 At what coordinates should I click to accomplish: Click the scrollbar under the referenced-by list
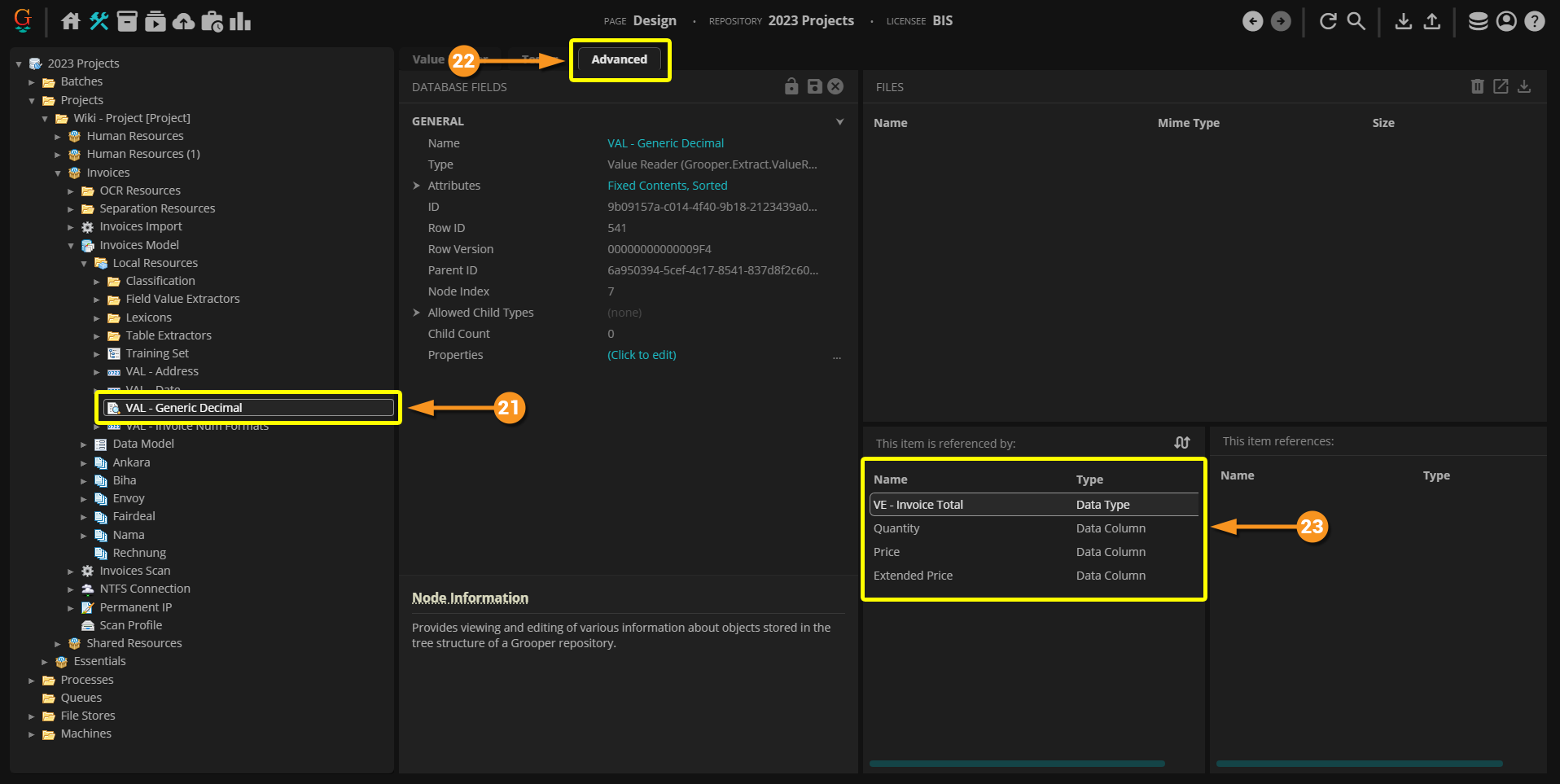coord(1017,764)
